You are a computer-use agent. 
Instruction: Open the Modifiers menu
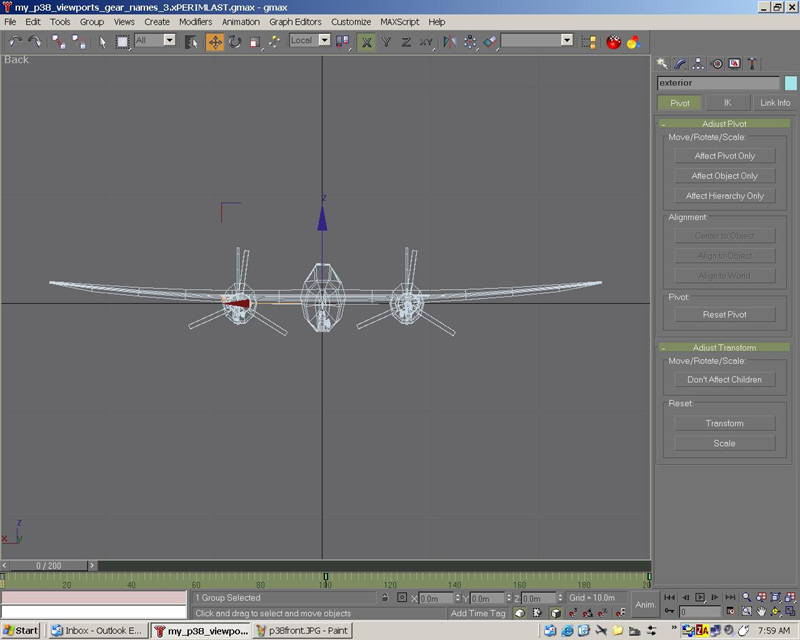pos(196,21)
